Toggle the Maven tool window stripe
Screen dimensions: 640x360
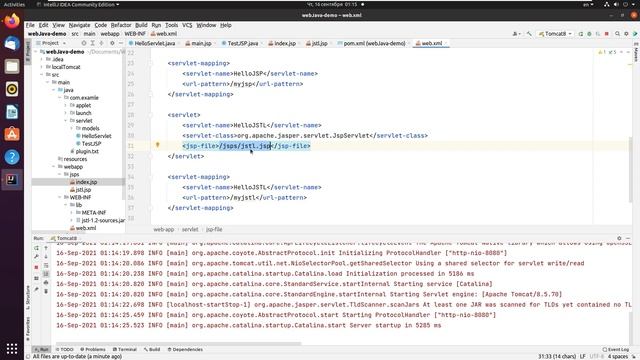(636, 54)
